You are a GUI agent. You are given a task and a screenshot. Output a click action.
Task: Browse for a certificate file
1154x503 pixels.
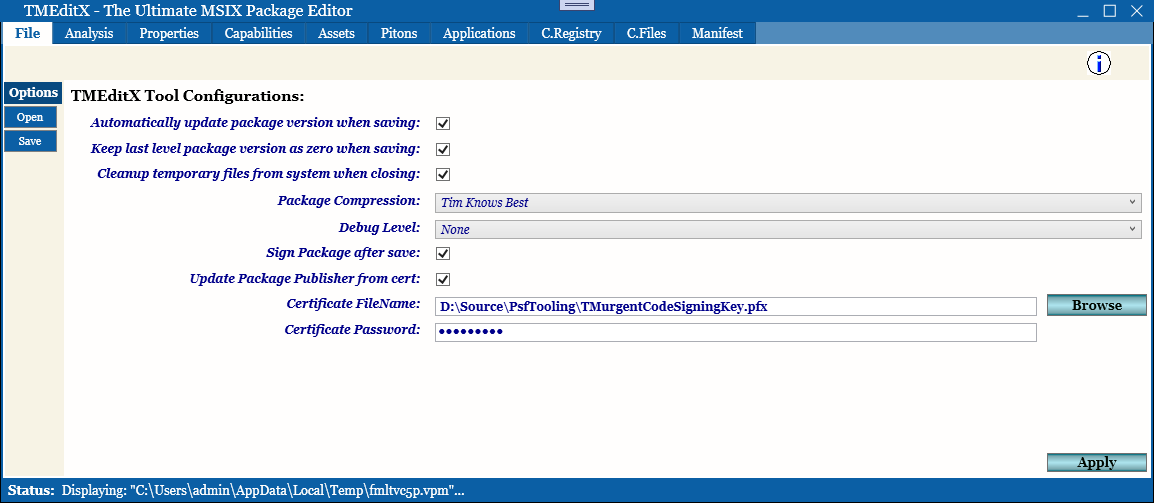point(1097,305)
